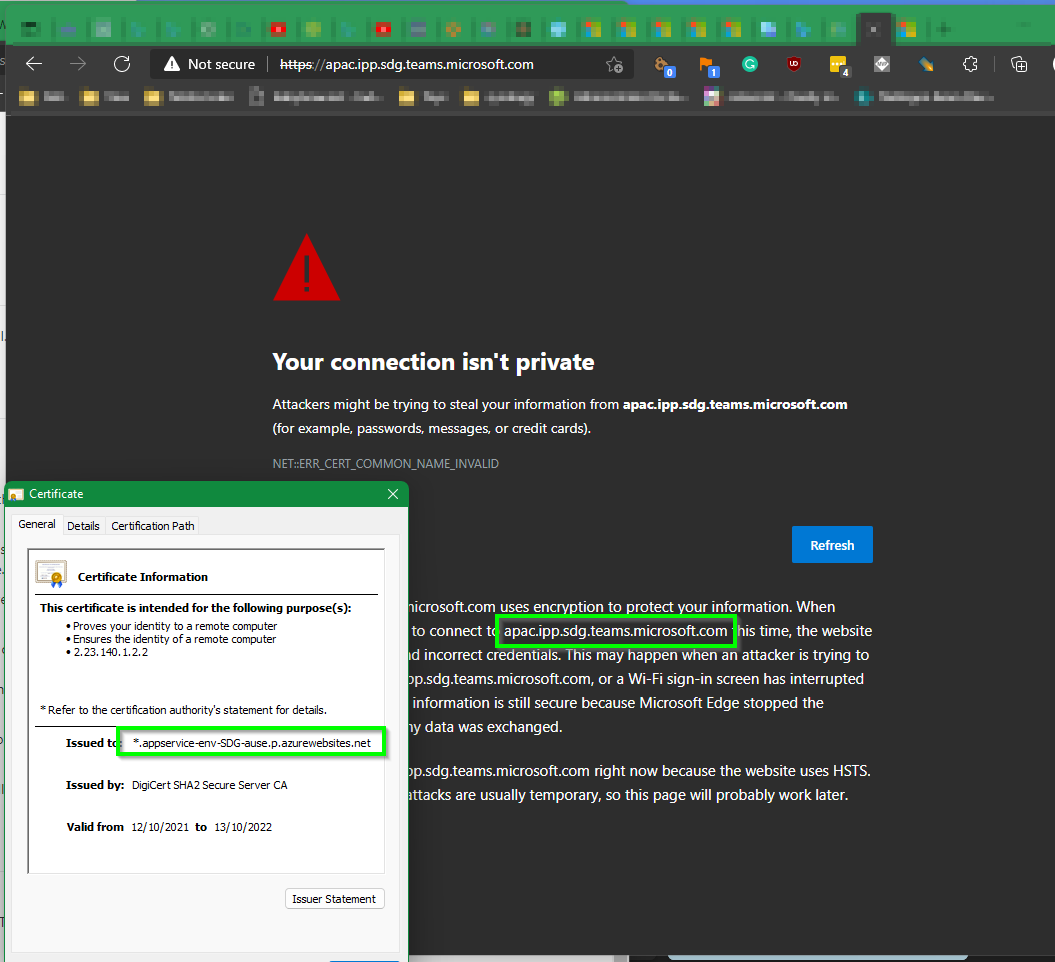Click the Issued to value *.appservice-env-SDG-ause.p.azurewebsites.net
The height and width of the screenshot is (962, 1055).
(x=252, y=743)
